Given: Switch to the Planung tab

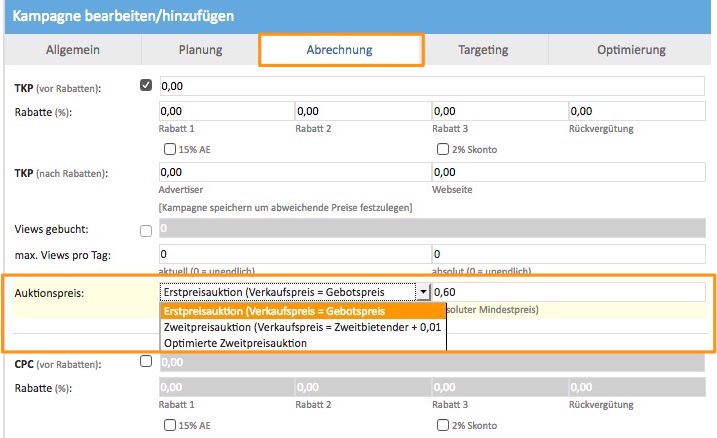Looking at the screenshot, I should point(200,49).
